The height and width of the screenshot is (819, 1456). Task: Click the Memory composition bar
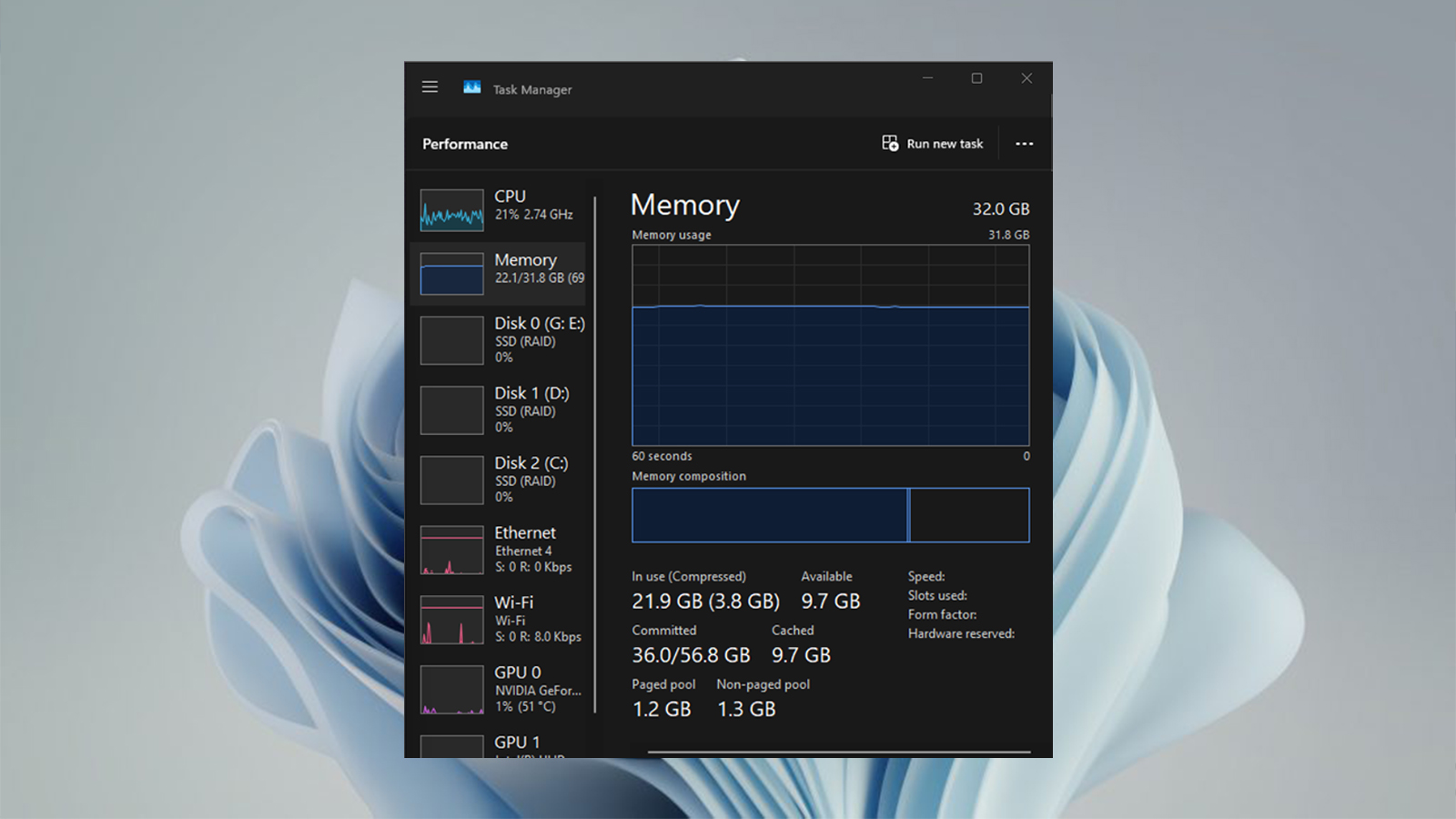pyautogui.click(x=831, y=515)
